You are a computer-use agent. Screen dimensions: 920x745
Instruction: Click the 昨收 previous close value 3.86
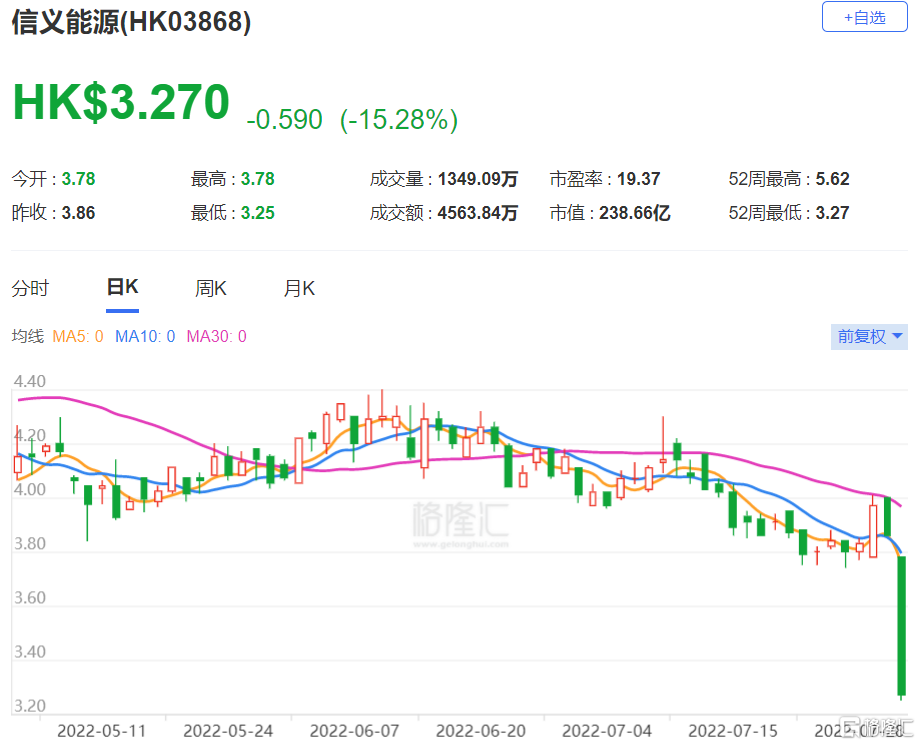pos(79,213)
